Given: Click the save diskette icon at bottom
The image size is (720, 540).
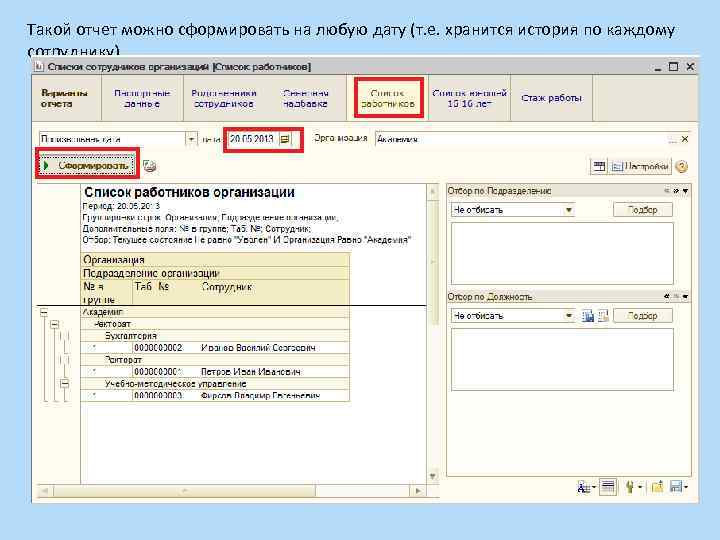Looking at the screenshot, I should pos(675,486).
